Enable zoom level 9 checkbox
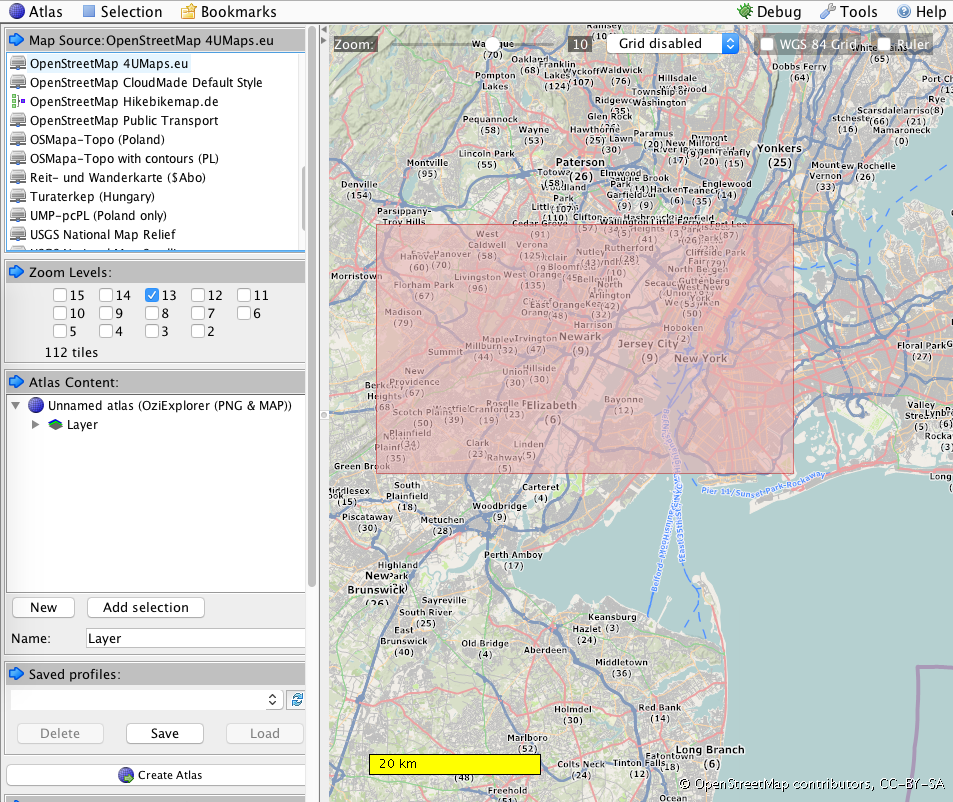The width and height of the screenshot is (953, 802). pyautogui.click(x=106, y=313)
